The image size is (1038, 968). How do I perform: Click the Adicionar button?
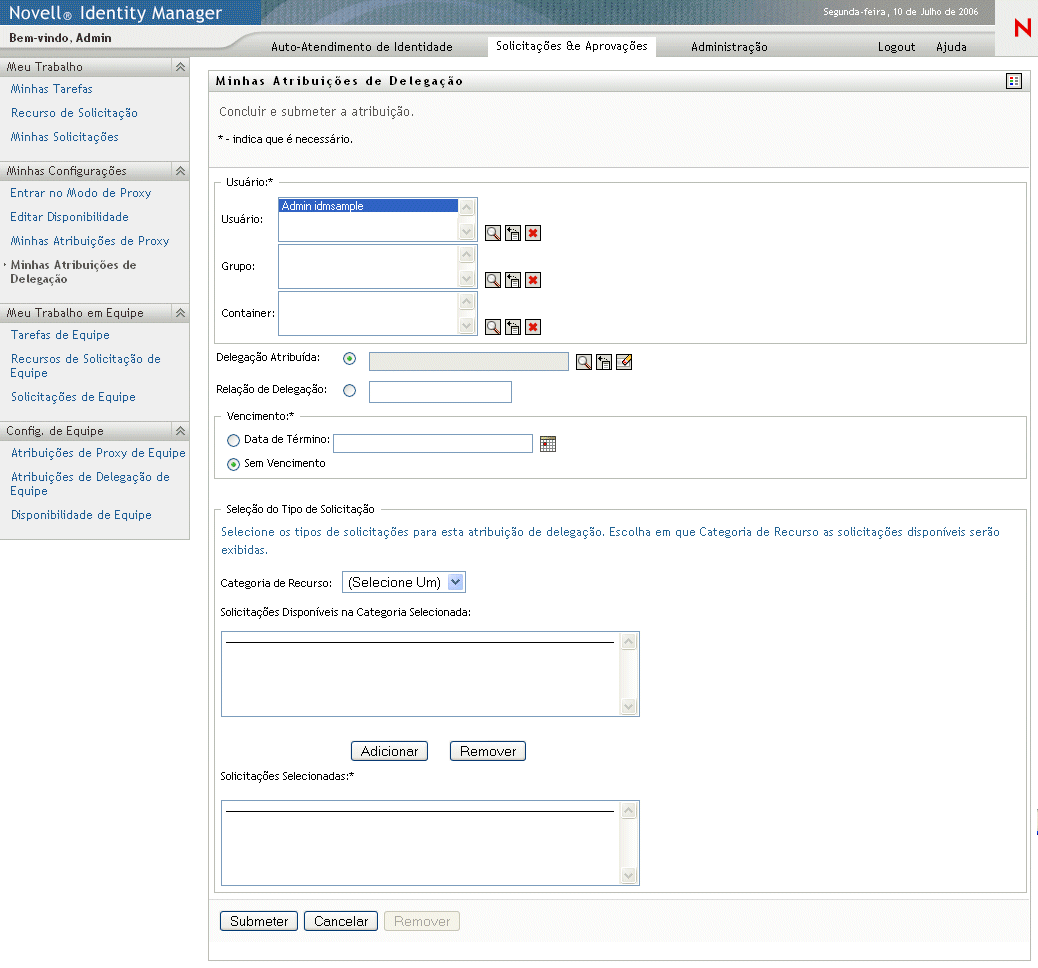tap(389, 751)
